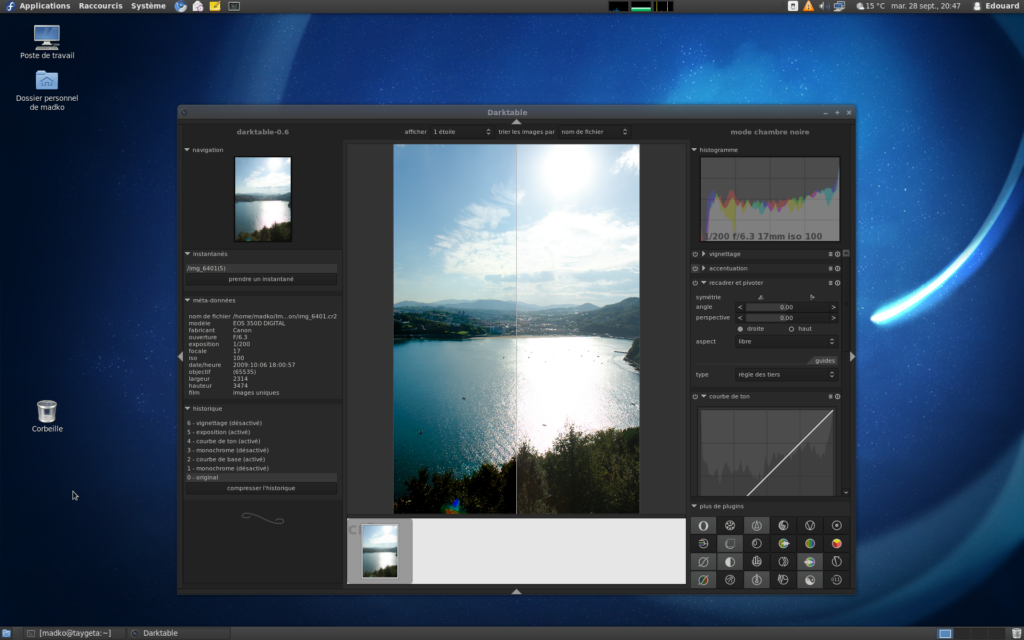Select the rainbow circle right-arrow plugin icon
1024x640 pixels.
click(783, 543)
